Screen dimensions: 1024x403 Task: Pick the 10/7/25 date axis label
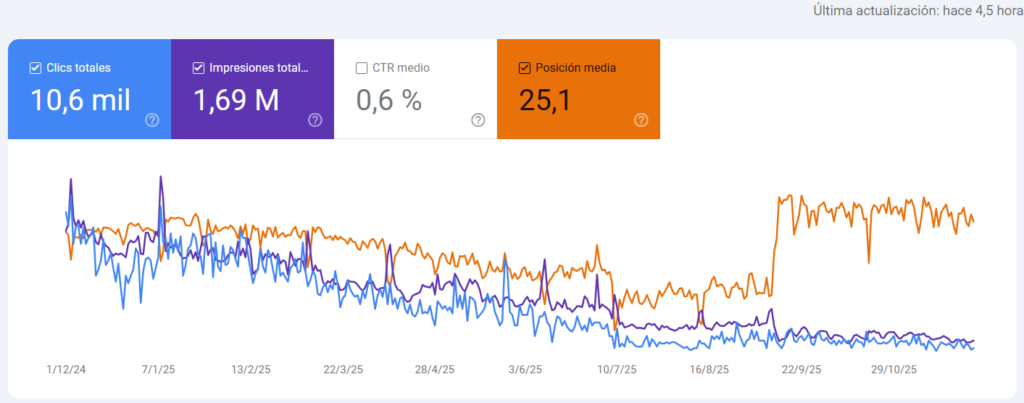point(617,369)
